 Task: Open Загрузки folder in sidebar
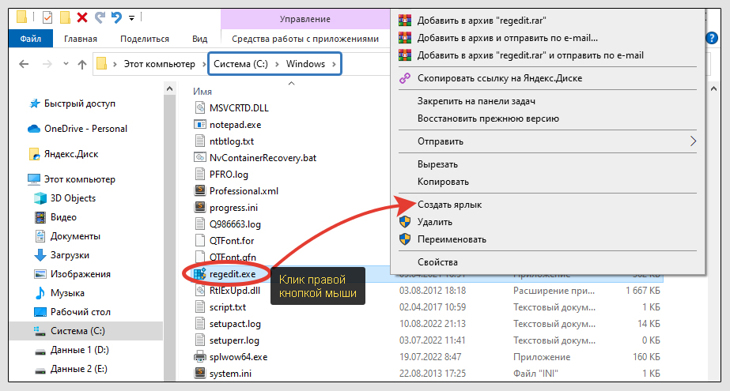click(69, 255)
